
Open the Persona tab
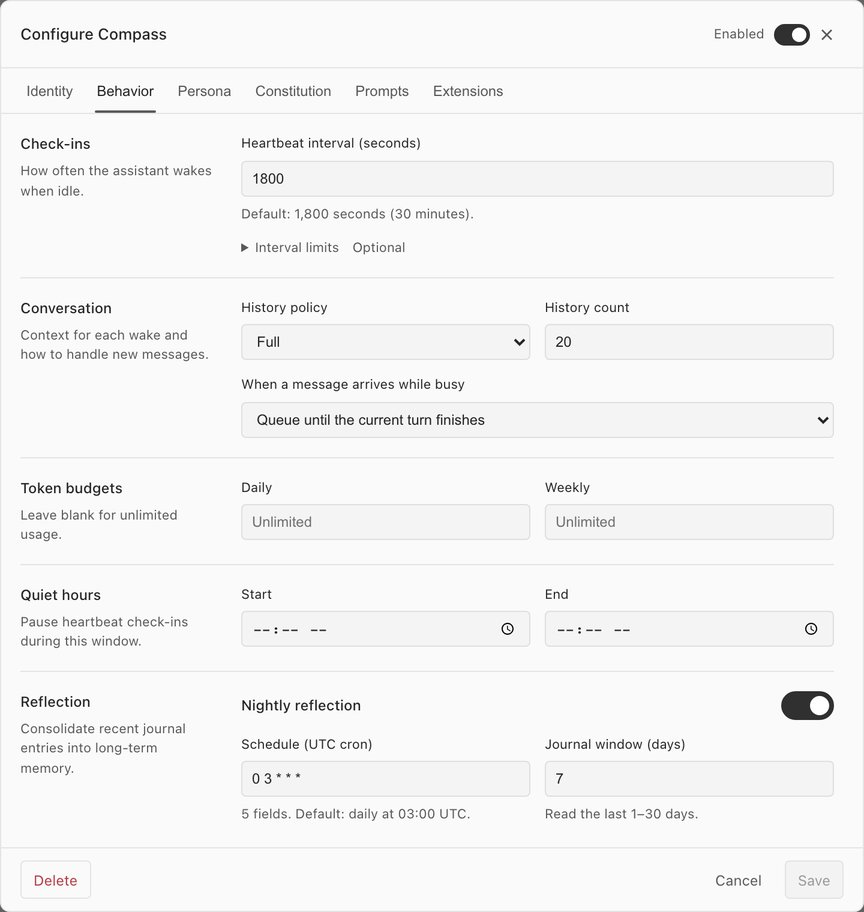[204, 91]
